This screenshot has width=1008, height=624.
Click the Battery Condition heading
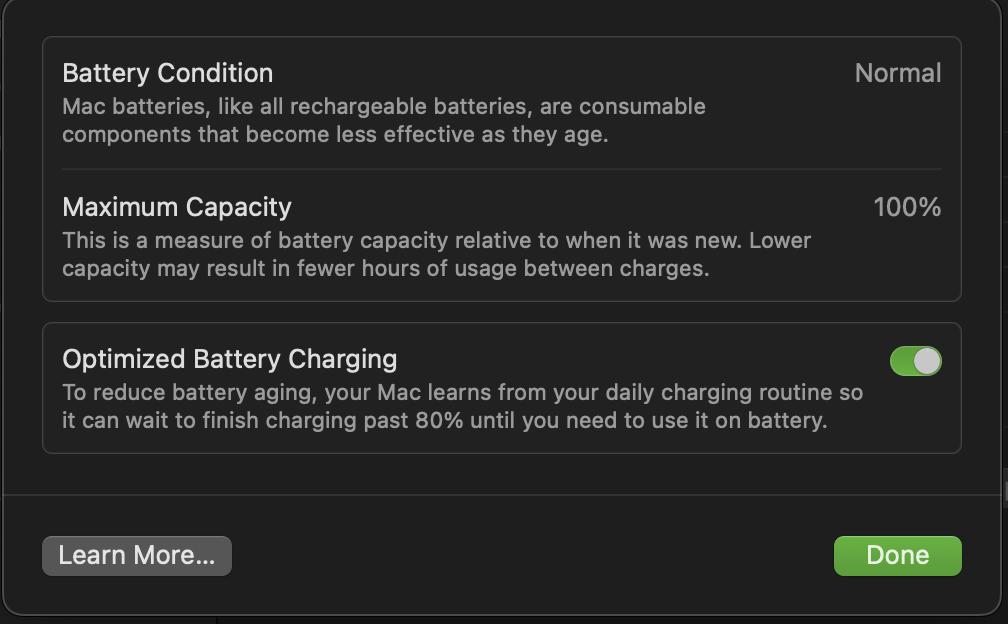pyautogui.click(x=167, y=73)
